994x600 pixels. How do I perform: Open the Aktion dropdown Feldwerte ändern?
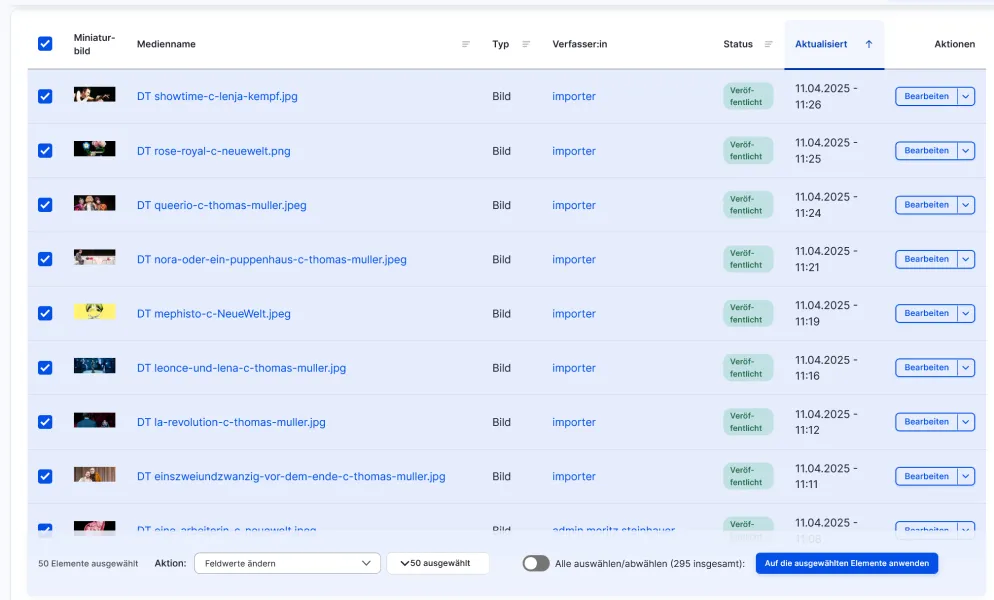pos(287,563)
